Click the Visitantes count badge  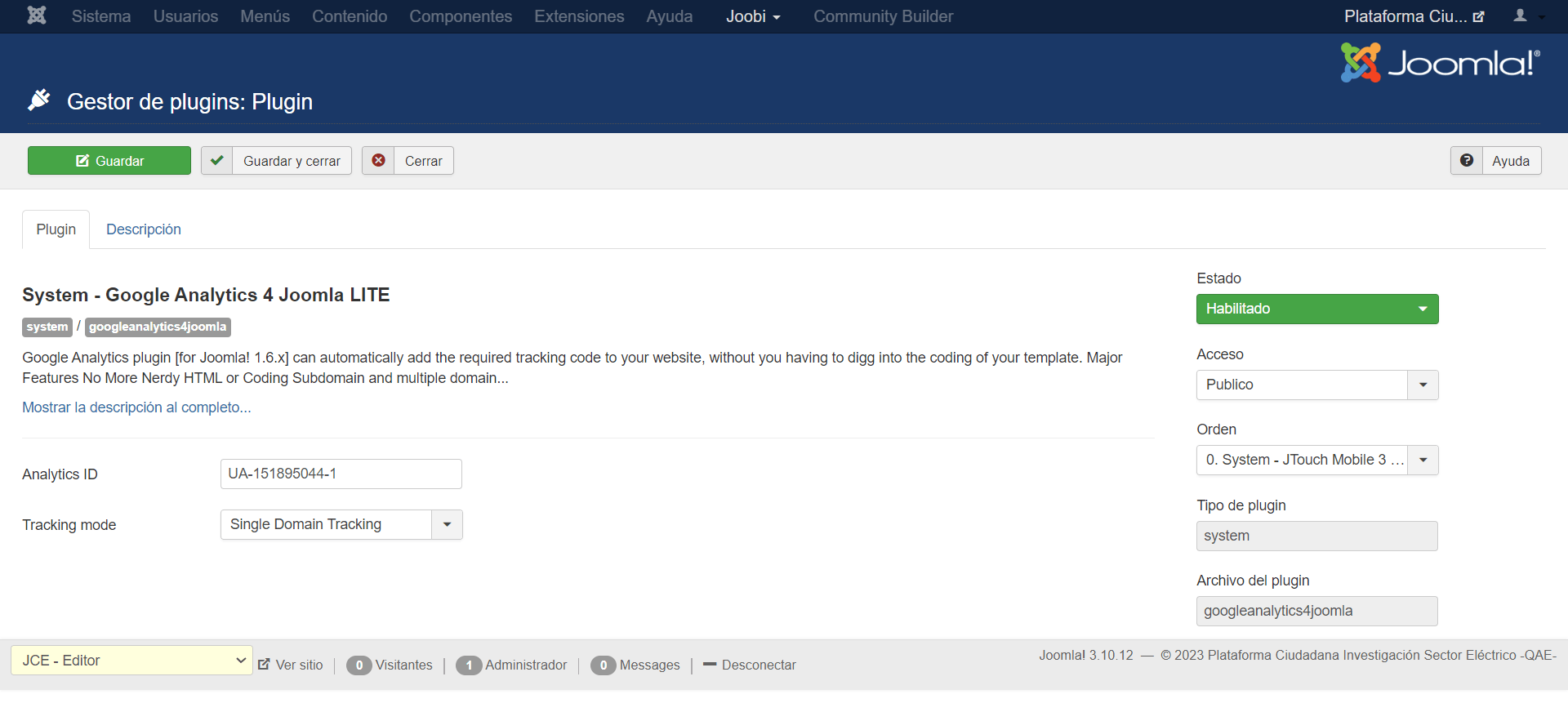coord(359,665)
